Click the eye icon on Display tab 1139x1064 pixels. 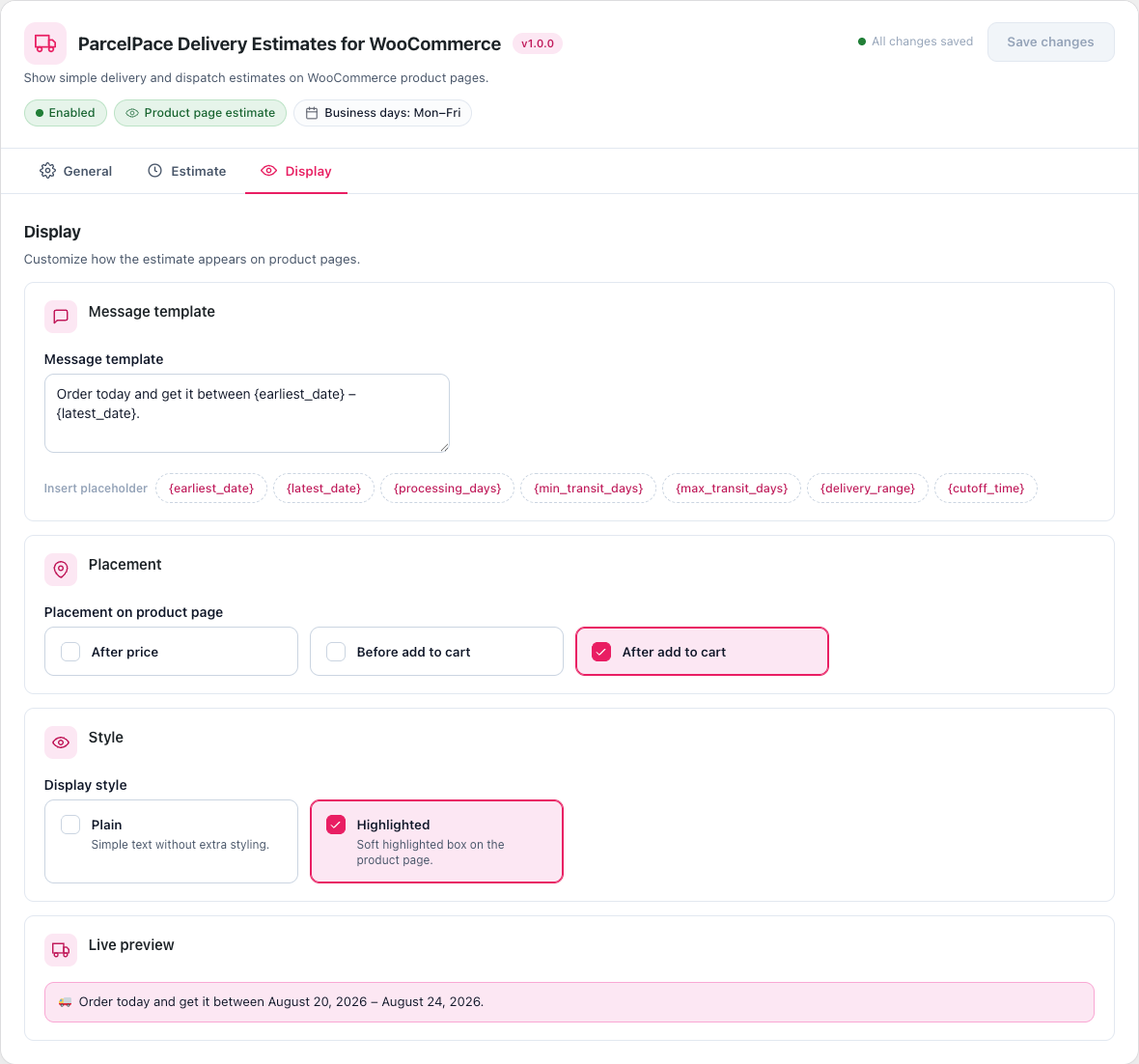[268, 171]
